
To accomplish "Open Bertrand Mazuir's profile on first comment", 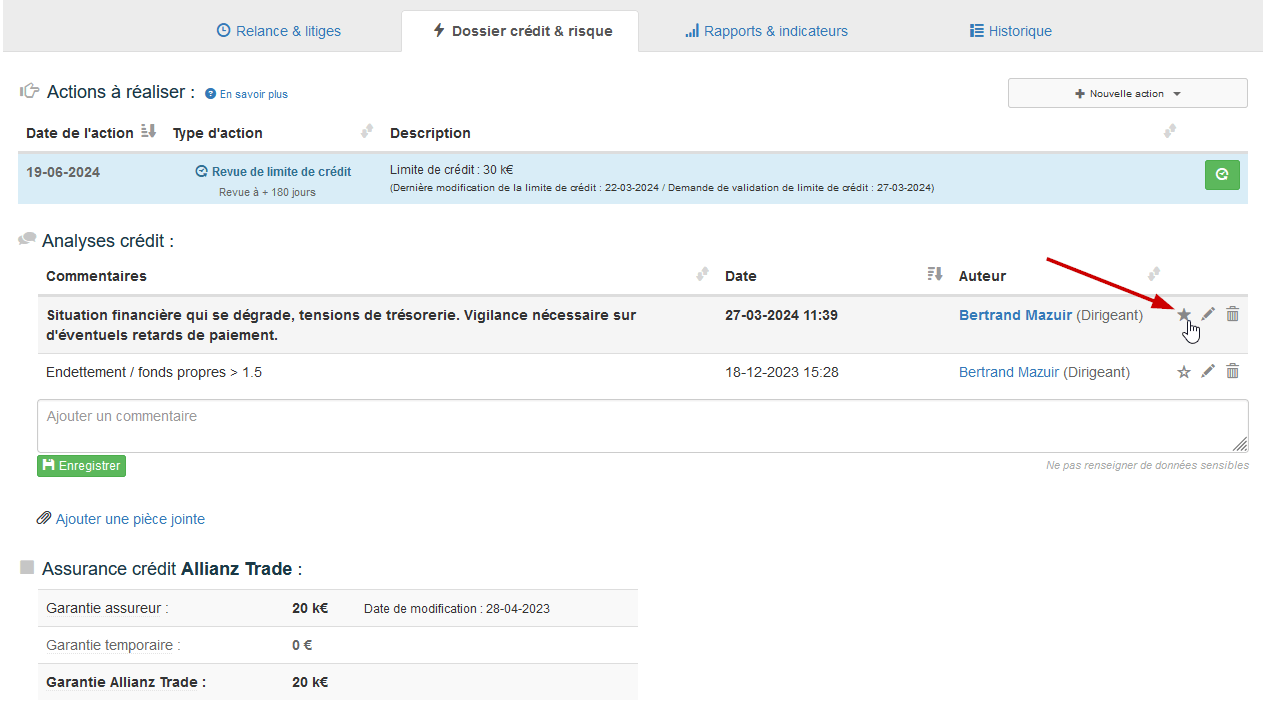I will point(1014,315).
